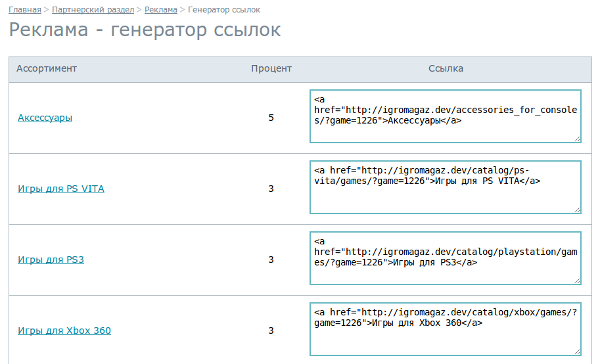Open the Главная breadcrumb link
600x364 pixels.
click(25, 10)
